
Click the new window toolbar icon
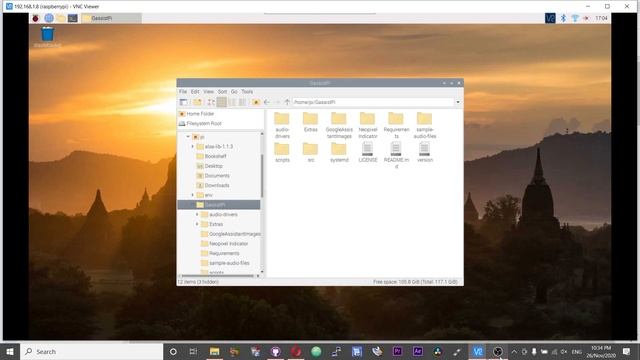pos(184,102)
